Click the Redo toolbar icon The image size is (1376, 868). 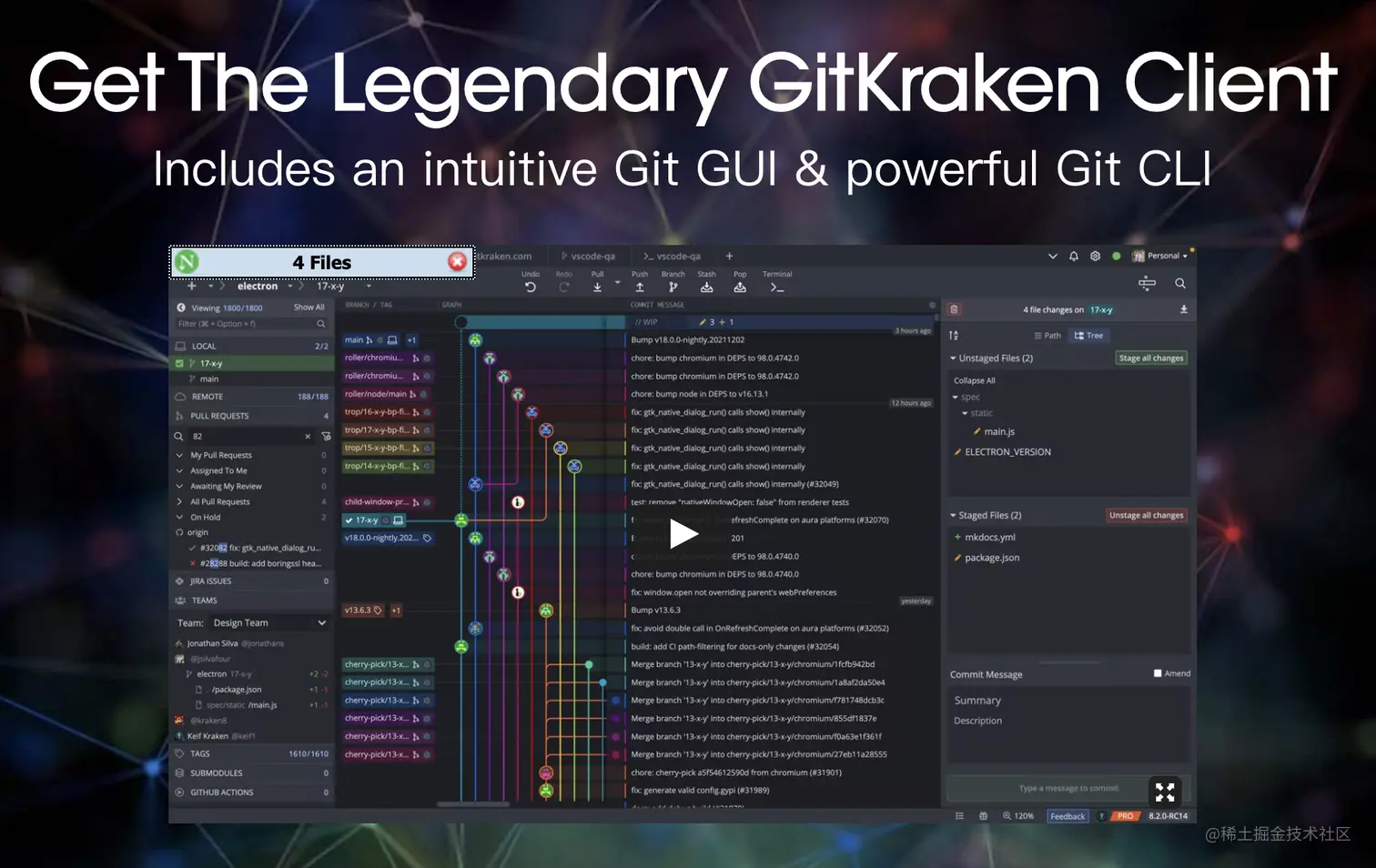[x=564, y=287]
